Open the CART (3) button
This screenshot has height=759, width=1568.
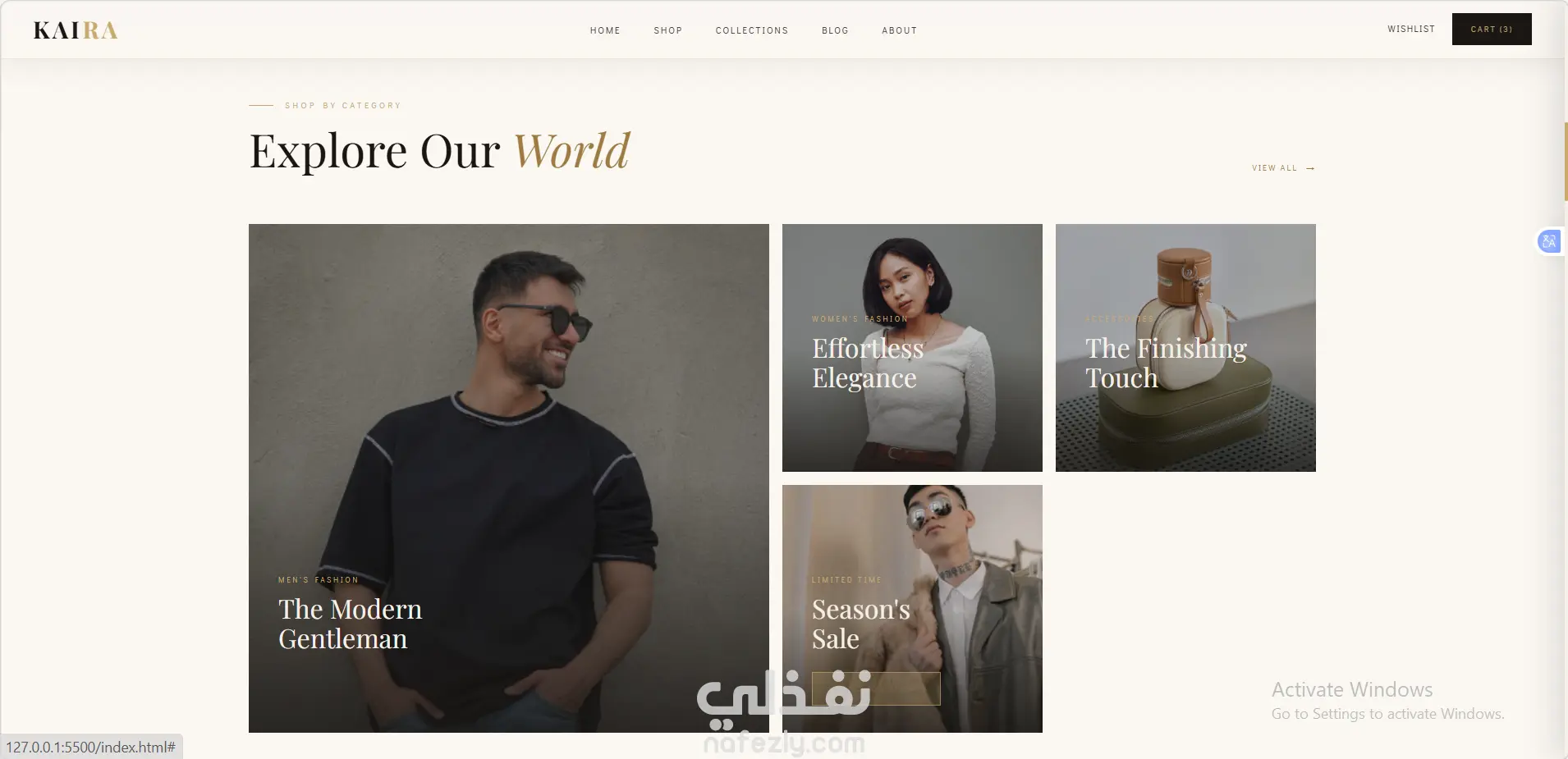(x=1492, y=29)
